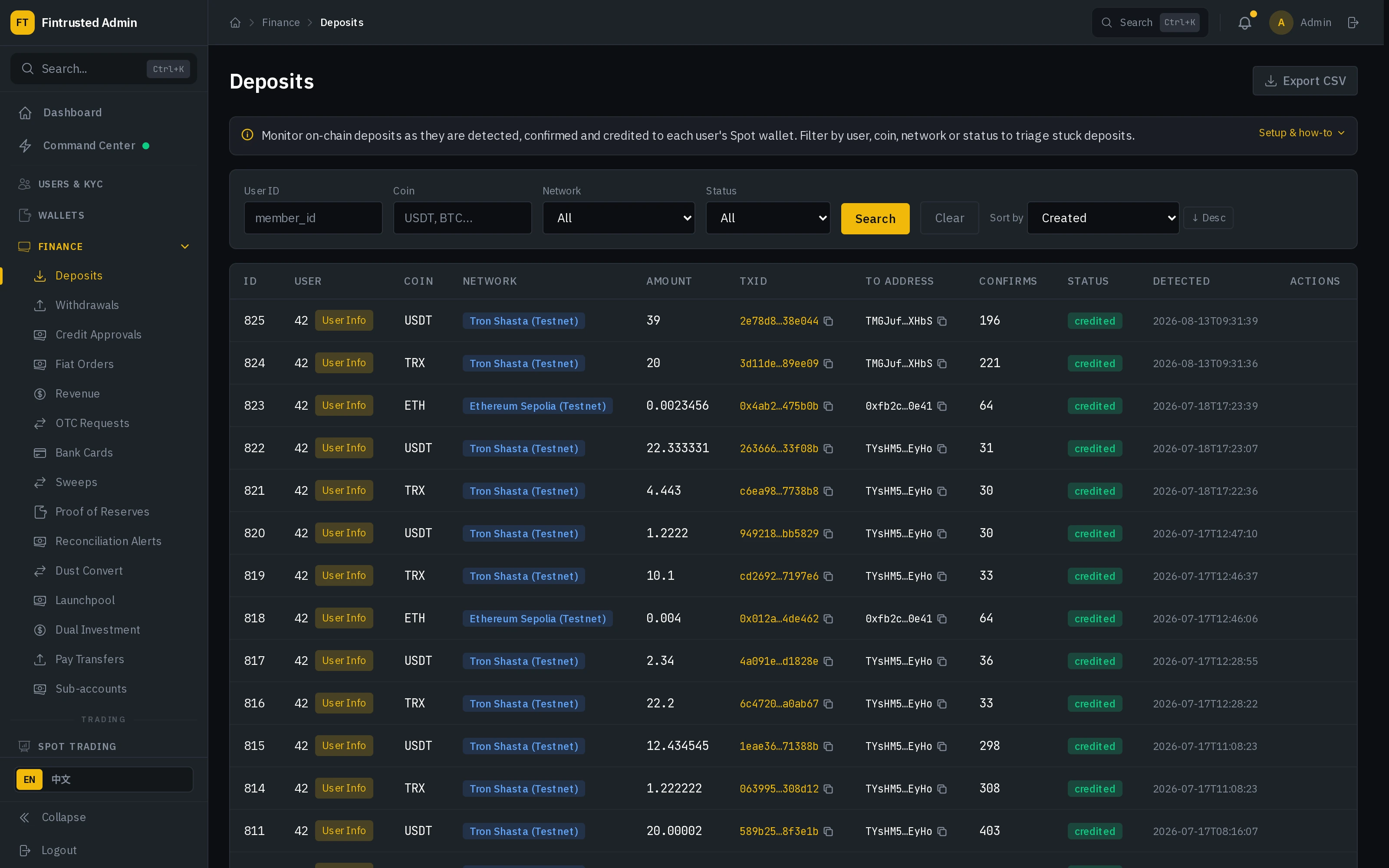1389x868 pixels.
Task: Go to Fiat Orders
Action: tap(84, 364)
